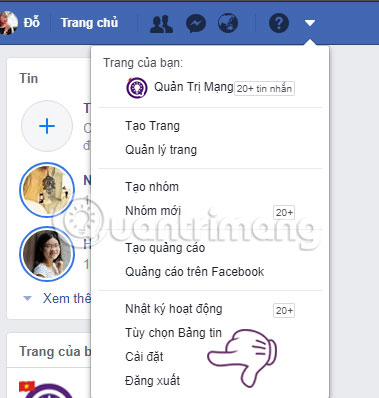Open the Quick Help question mark icon

[279, 23]
